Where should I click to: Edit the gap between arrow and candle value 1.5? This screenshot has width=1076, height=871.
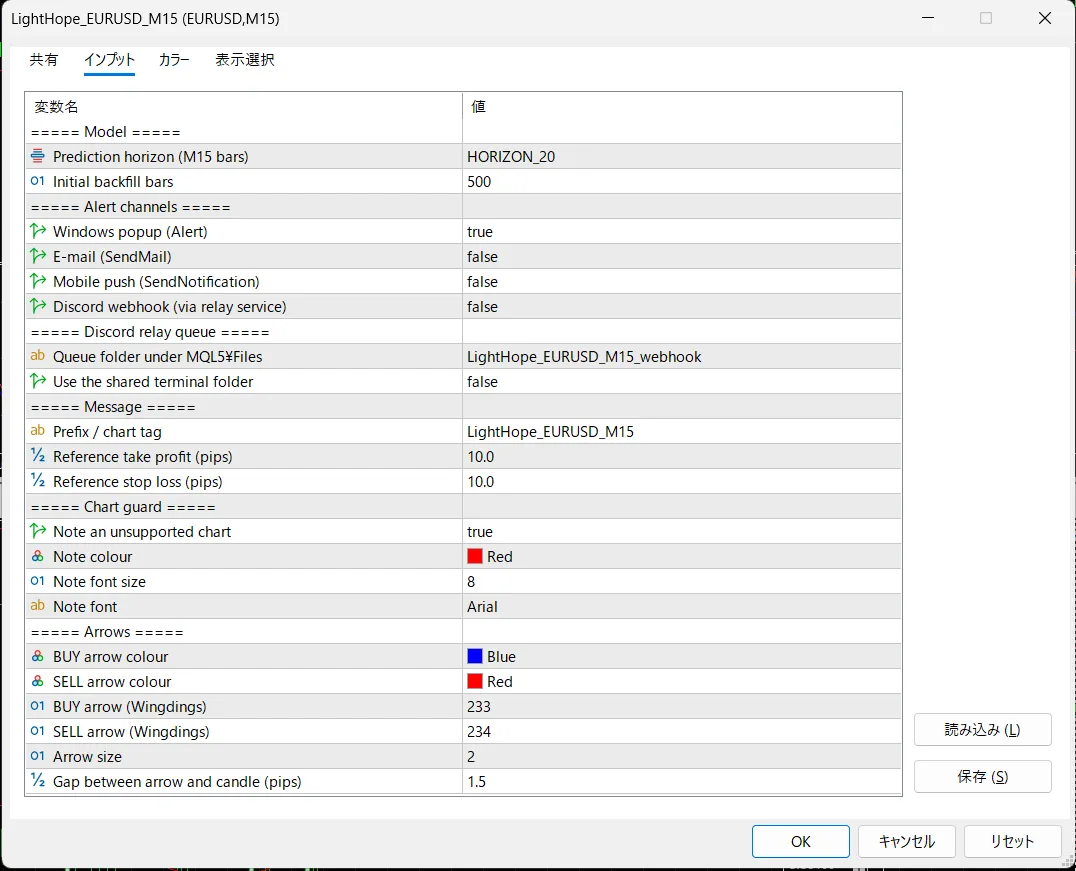point(681,781)
